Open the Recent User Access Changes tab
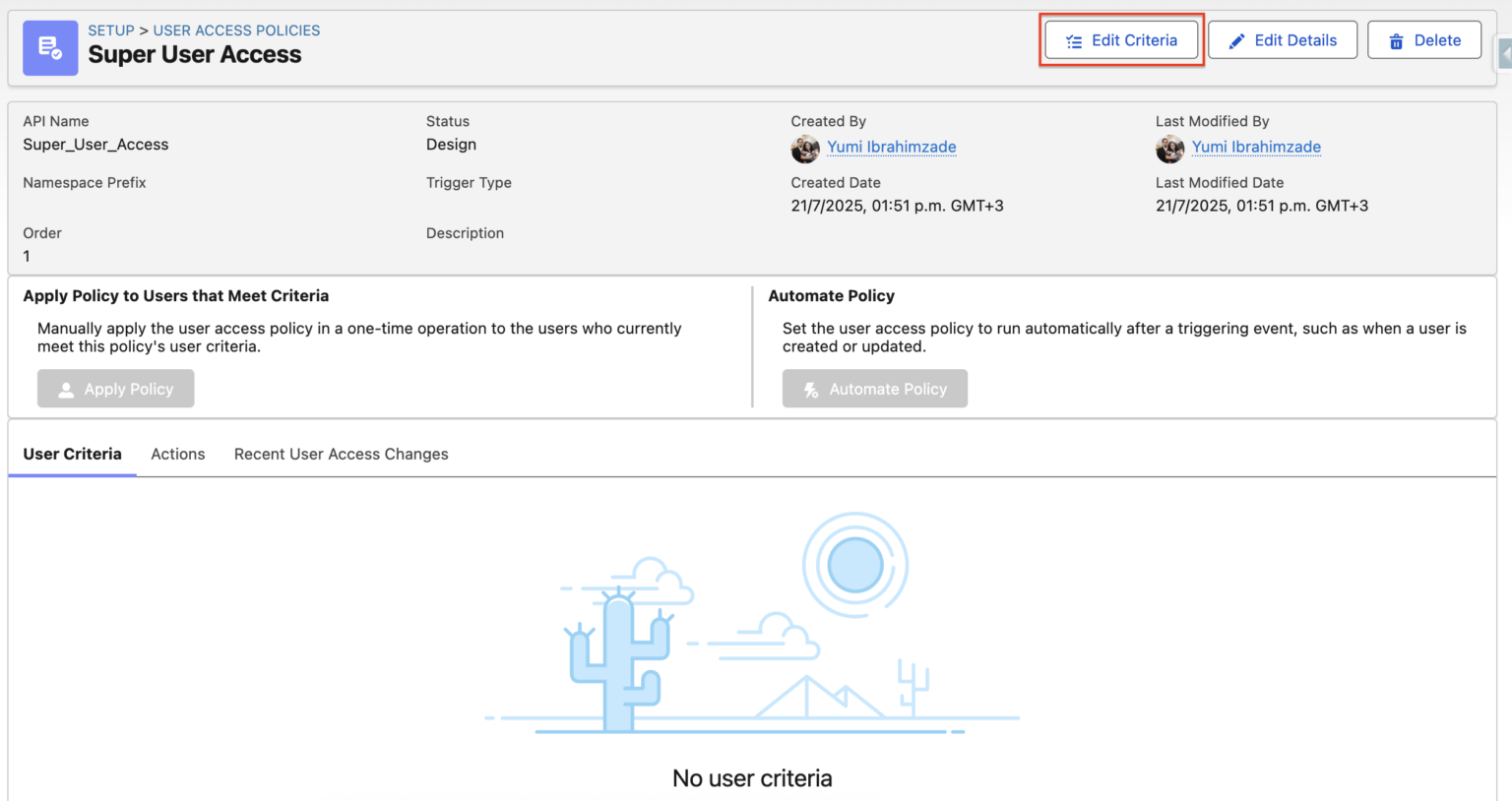Screen dimensions: 1512x801 click(x=341, y=454)
